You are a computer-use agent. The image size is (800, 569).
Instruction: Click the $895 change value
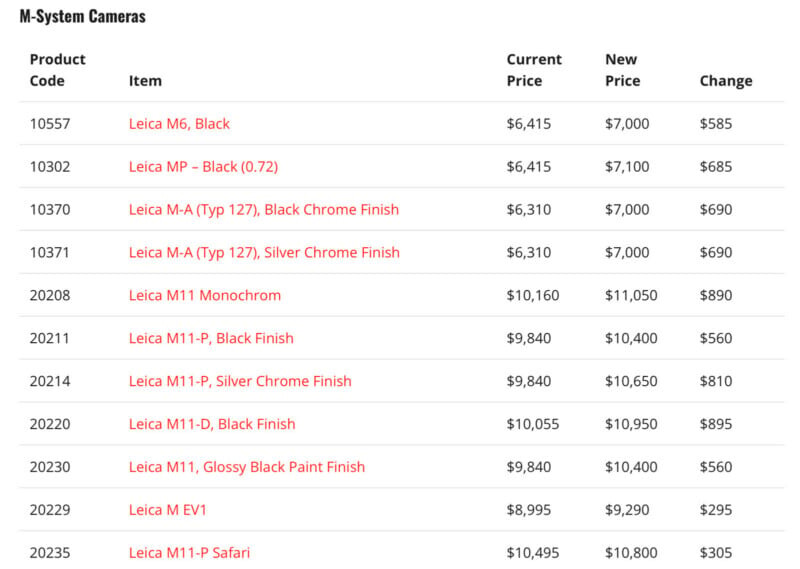click(x=716, y=424)
